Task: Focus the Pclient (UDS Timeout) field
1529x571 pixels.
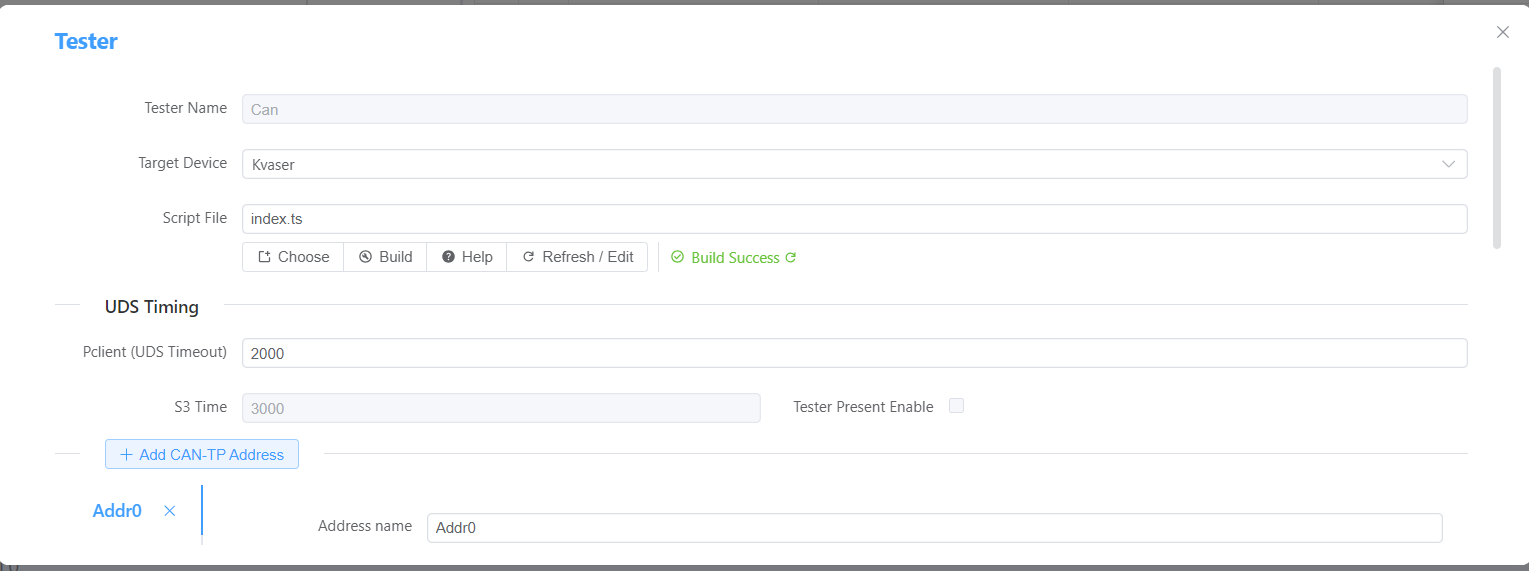Action: (x=854, y=353)
